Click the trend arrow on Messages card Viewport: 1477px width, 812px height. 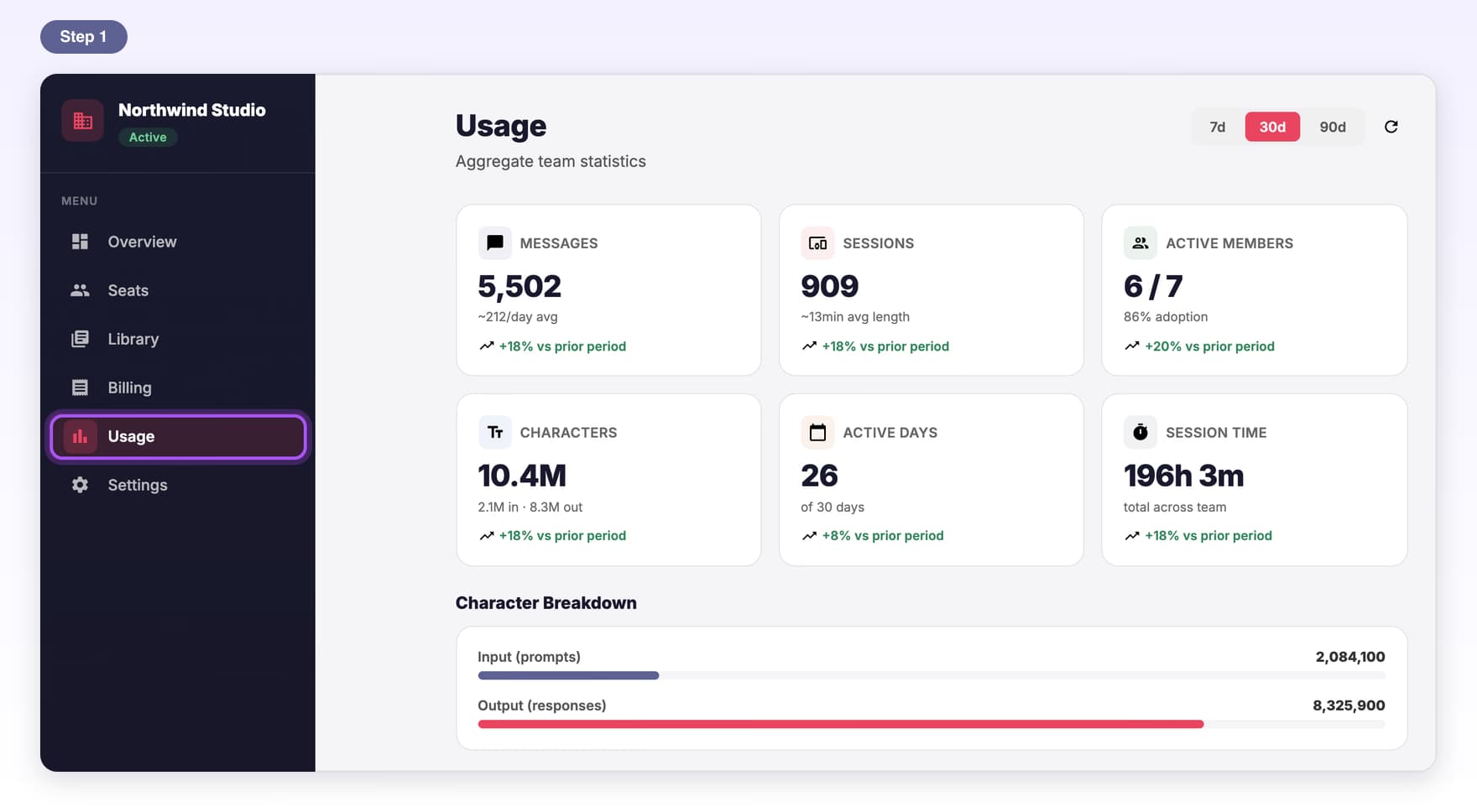[x=486, y=346]
